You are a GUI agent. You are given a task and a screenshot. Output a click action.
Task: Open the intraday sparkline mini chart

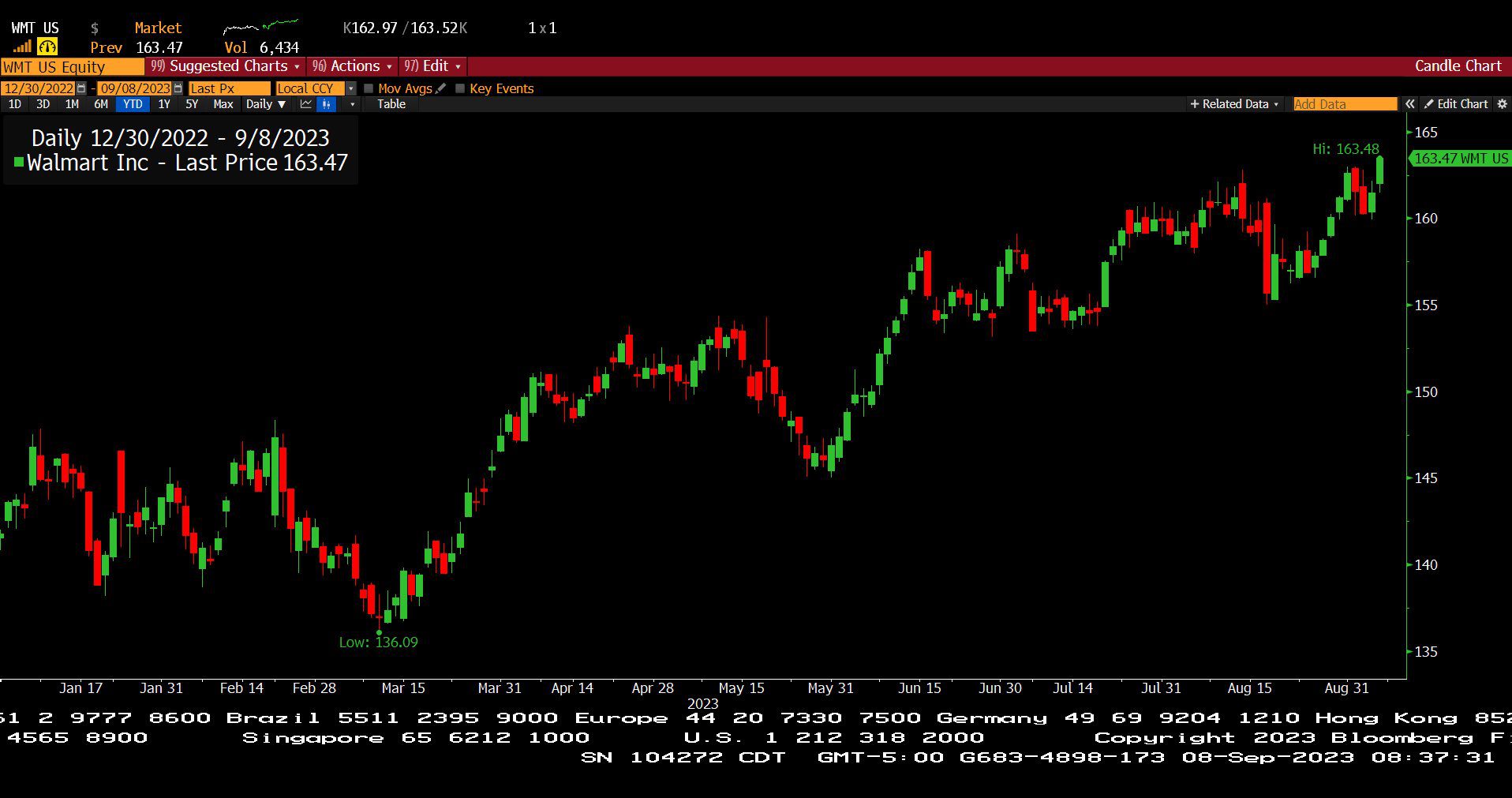pyautogui.click(x=260, y=27)
